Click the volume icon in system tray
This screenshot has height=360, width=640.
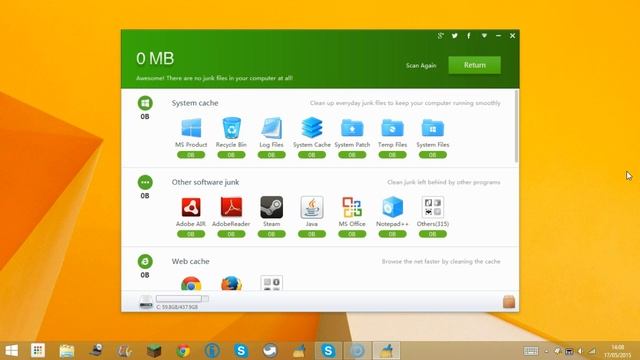(580, 351)
